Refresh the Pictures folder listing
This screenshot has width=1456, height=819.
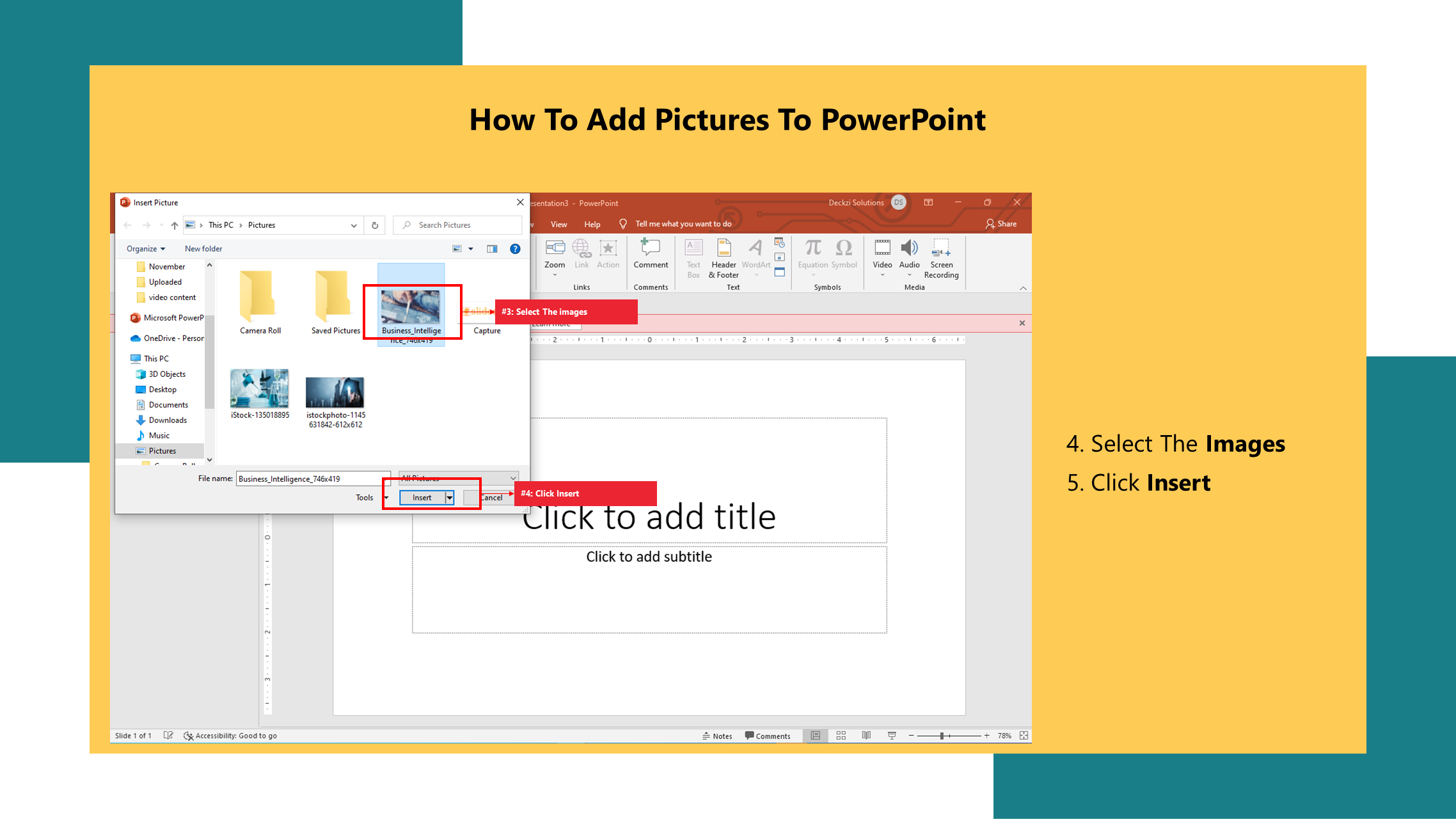coord(375,225)
